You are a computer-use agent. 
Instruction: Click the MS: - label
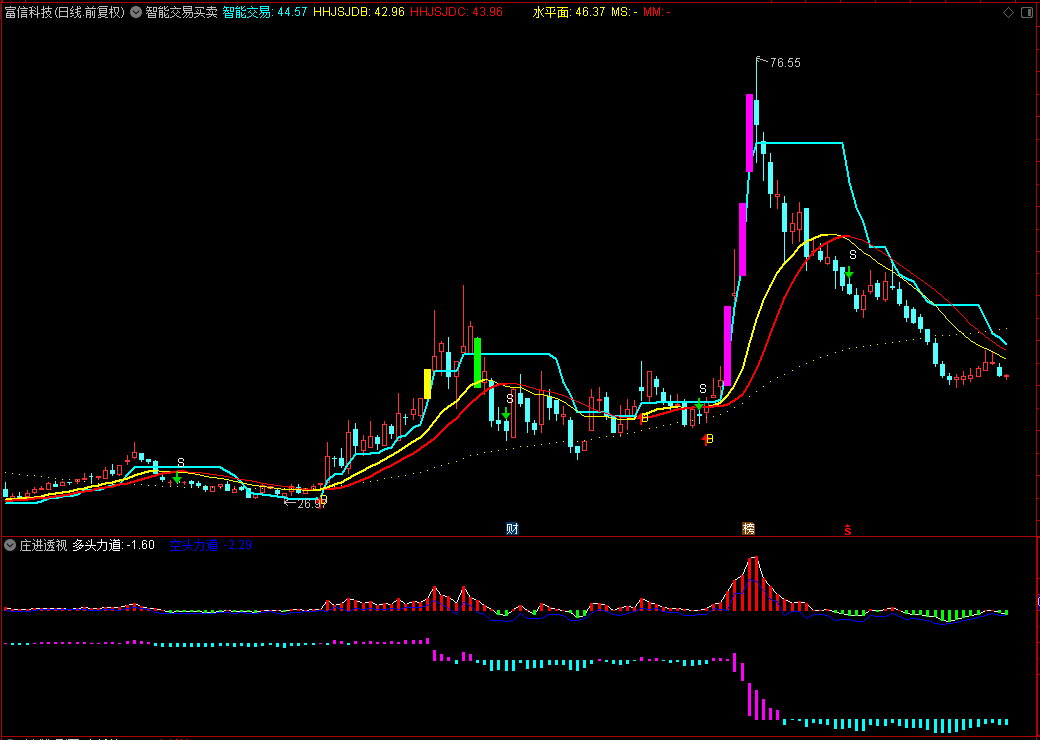pos(624,12)
